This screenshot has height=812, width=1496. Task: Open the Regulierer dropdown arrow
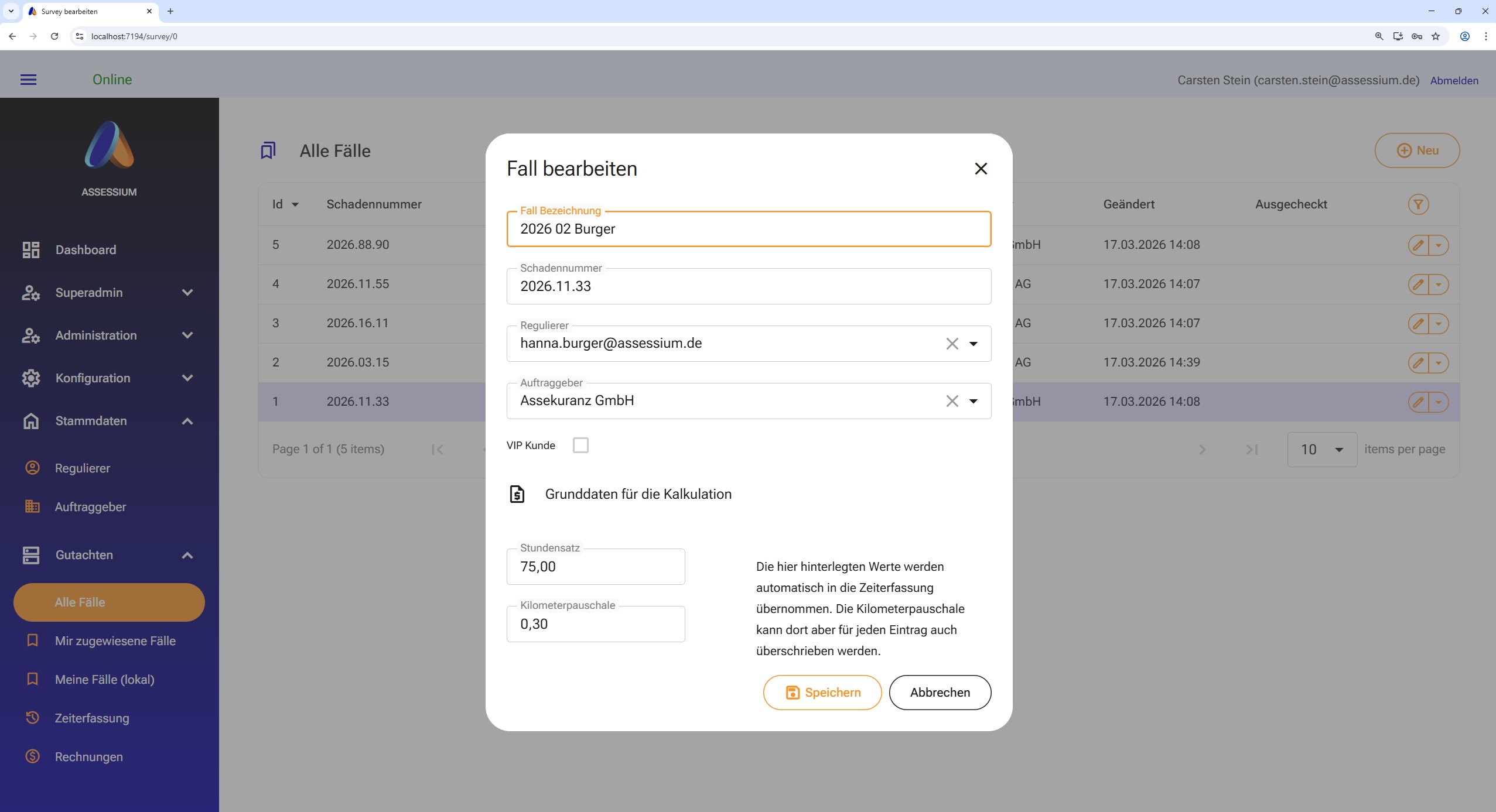973,344
